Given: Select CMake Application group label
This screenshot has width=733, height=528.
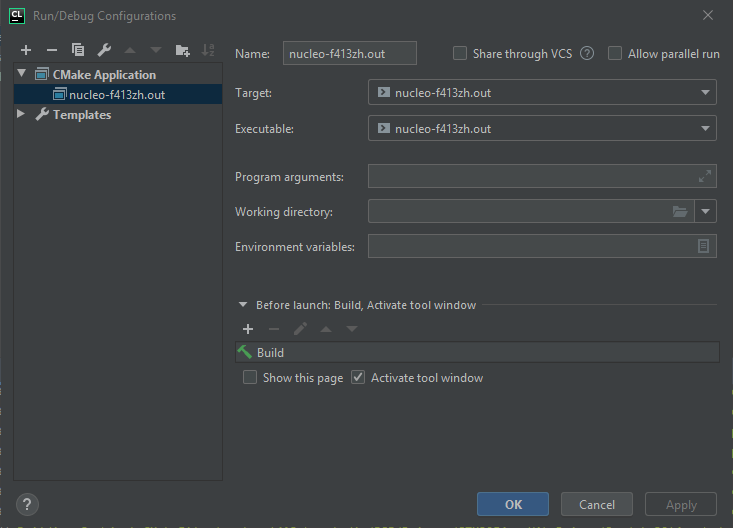Looking at the screenshot, I should point(104,75).
